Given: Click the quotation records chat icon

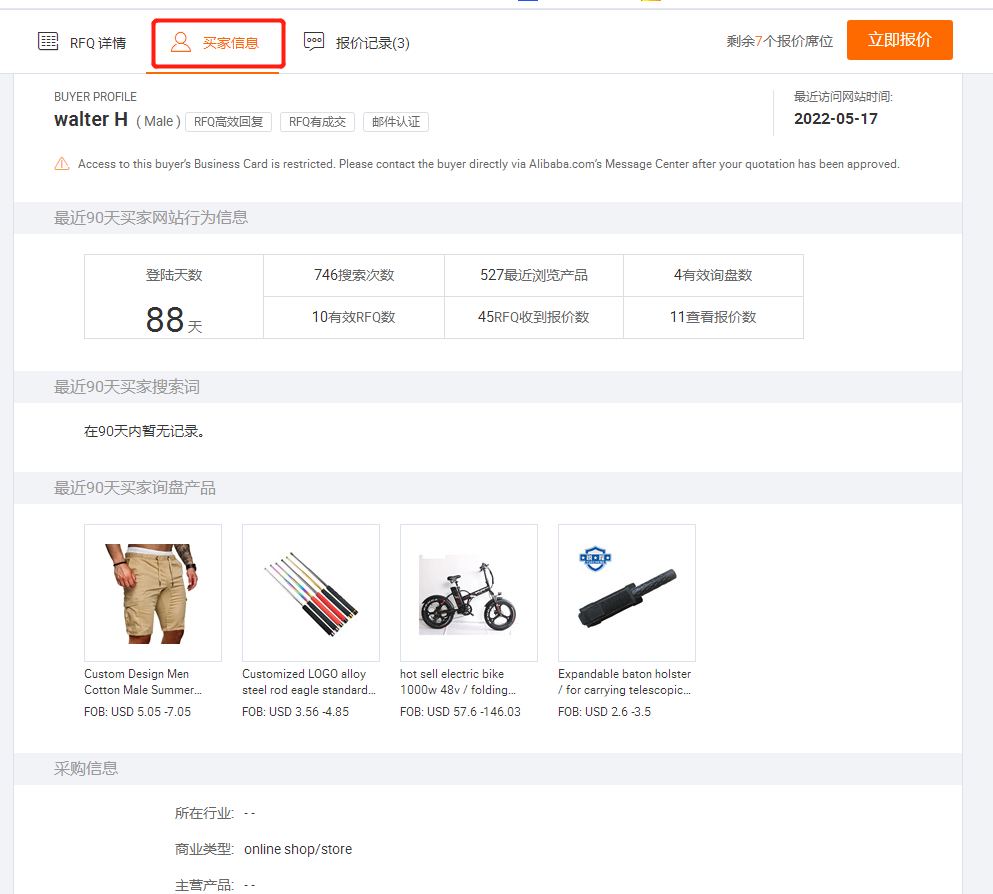Looking at the screenshot, I should pos(313,42).
